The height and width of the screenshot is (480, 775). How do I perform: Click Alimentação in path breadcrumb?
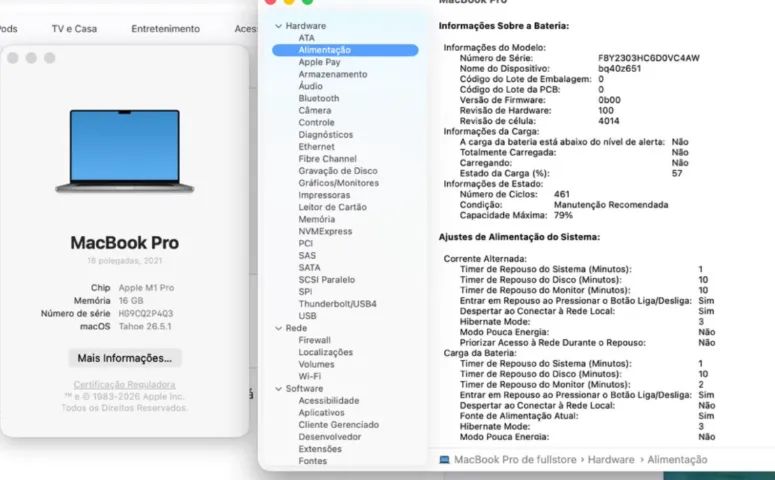(677, 460)
